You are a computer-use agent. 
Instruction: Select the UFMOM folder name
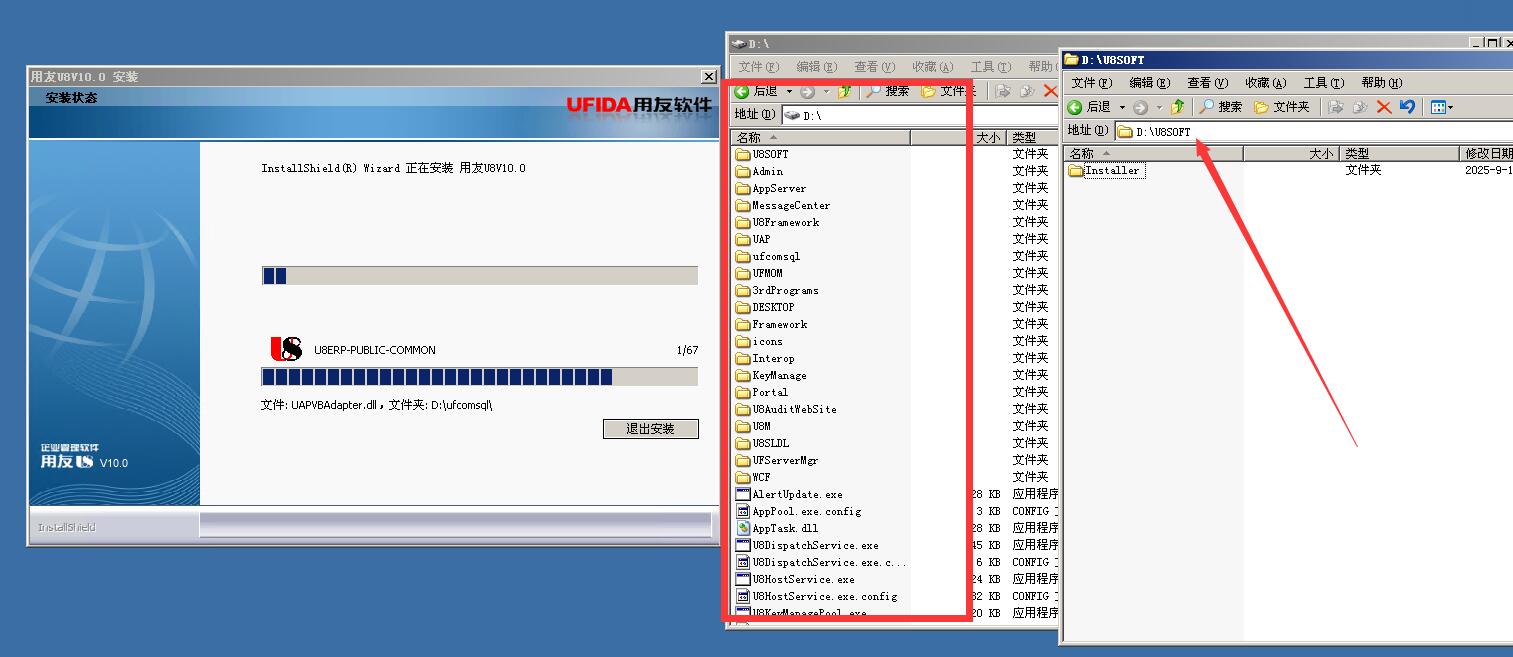(768, 274)
